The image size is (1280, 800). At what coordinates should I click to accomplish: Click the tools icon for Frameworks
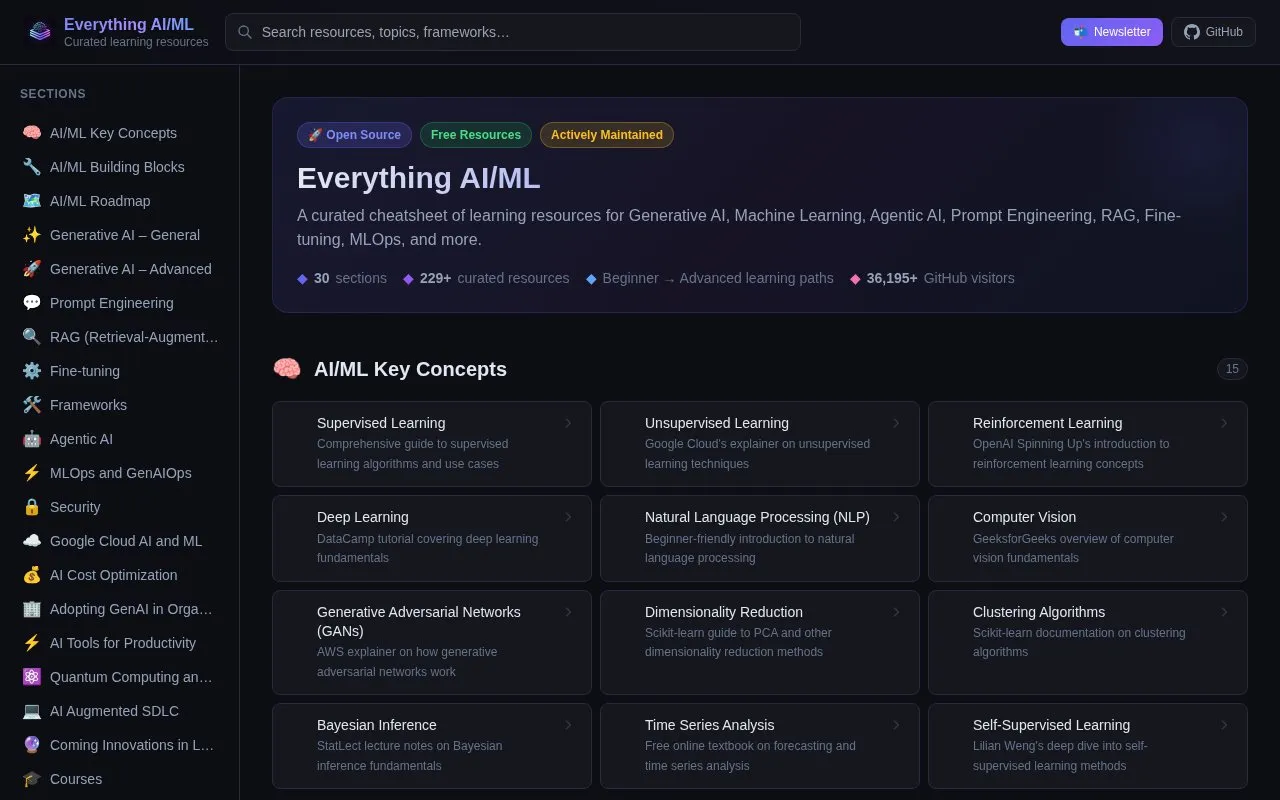point(32,405)
